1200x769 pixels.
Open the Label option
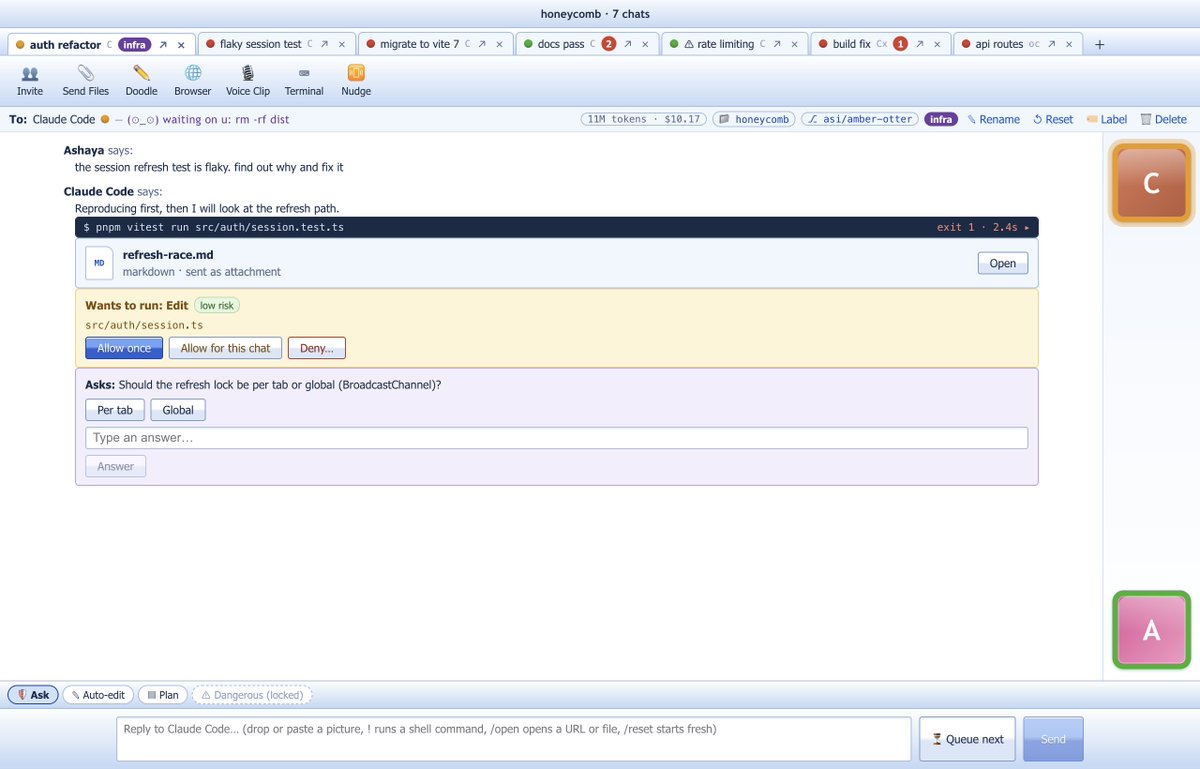[x=1106, y=119]
